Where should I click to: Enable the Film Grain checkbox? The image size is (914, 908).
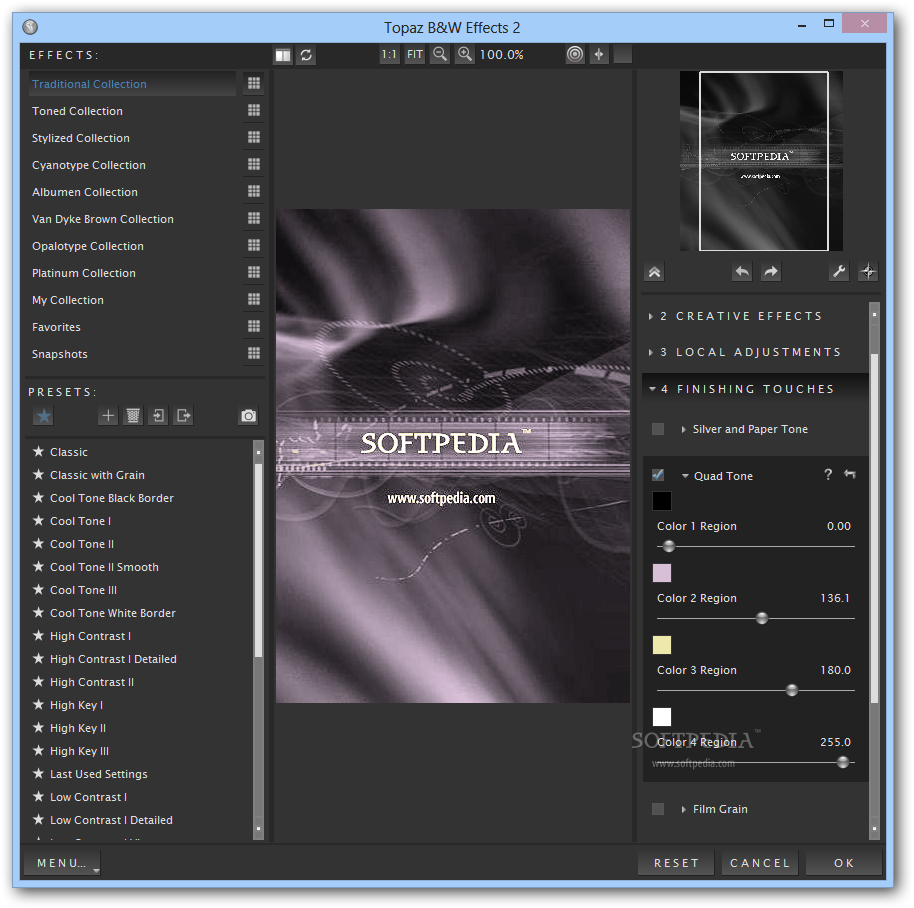(658, 810)
